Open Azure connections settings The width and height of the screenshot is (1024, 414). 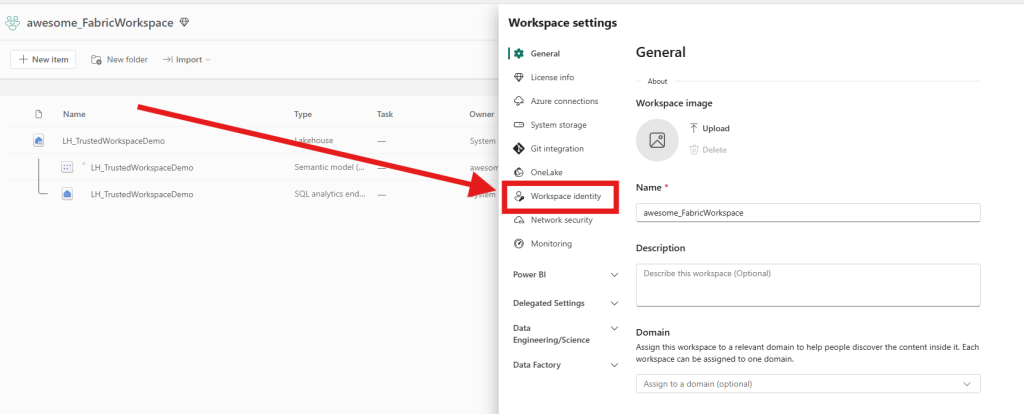point(563,101)
